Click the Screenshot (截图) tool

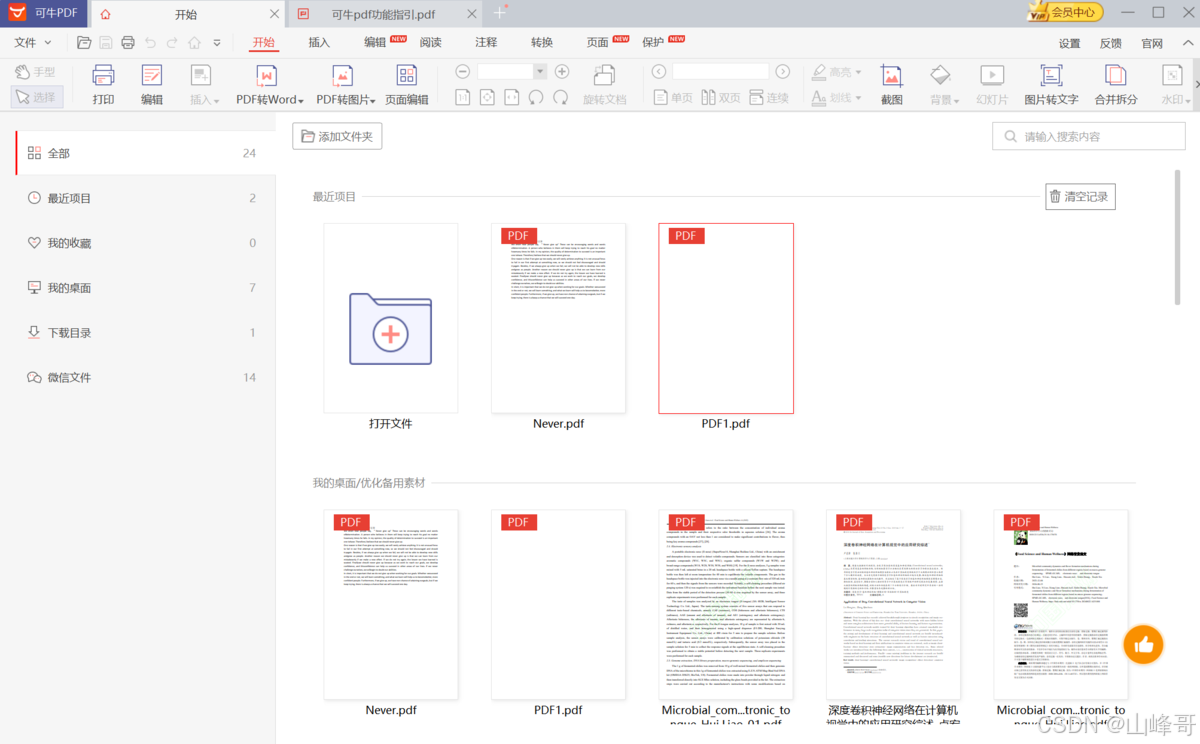(x=891, y=85)
